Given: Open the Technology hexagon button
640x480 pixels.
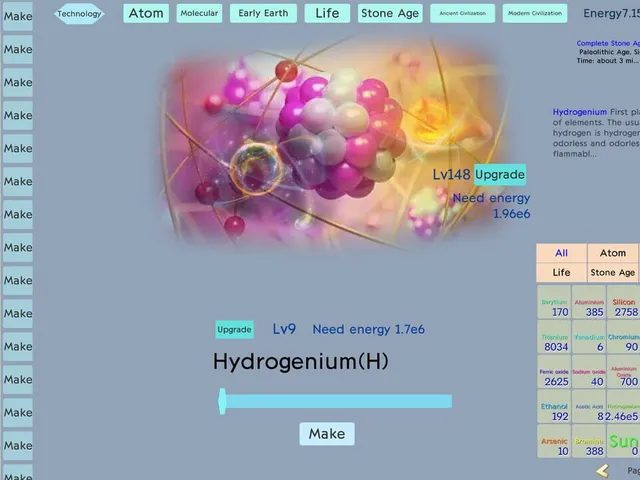Looking at the screenshot, I should (x=79, y=14).
